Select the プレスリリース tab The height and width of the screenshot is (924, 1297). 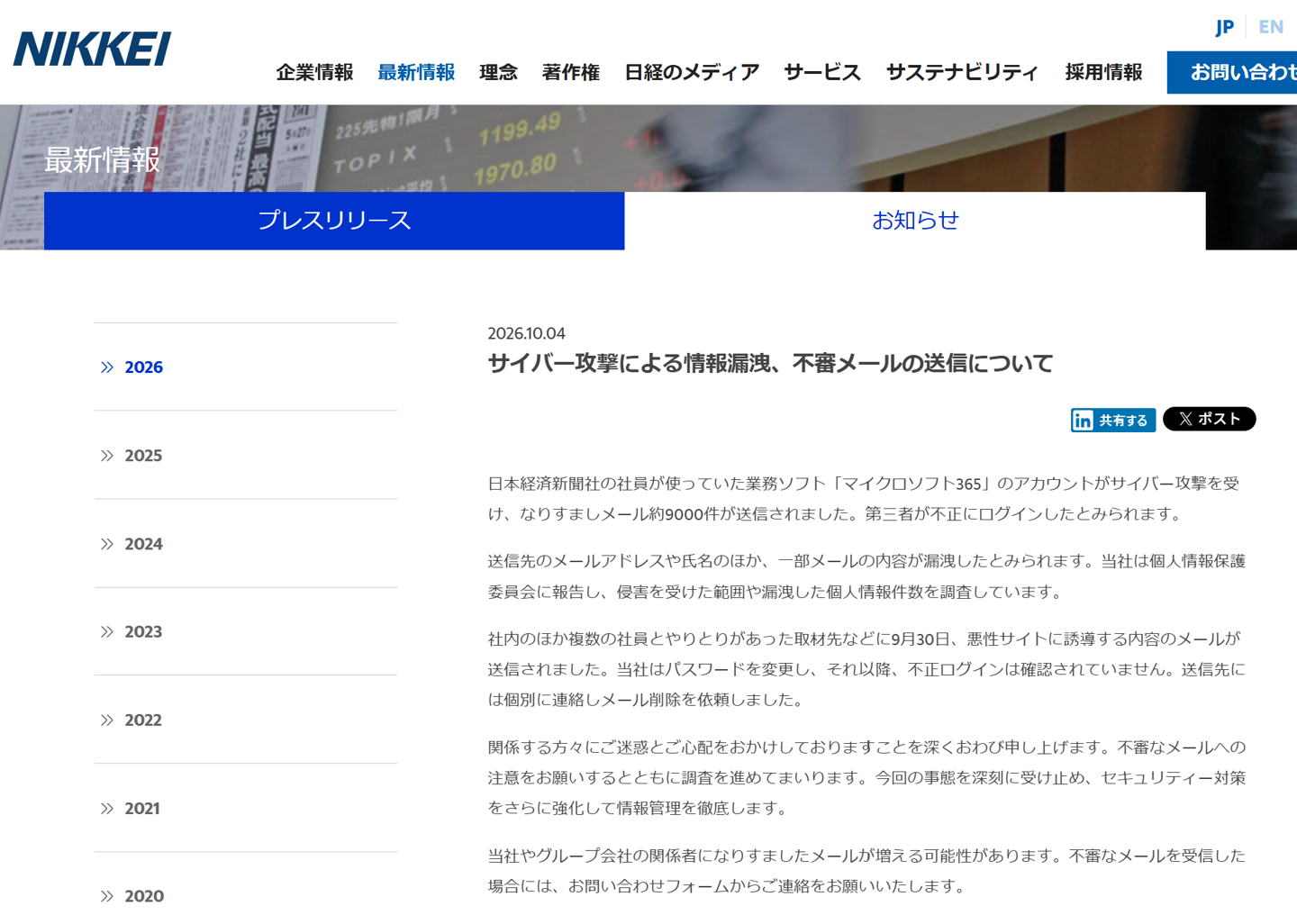point(334,221)
